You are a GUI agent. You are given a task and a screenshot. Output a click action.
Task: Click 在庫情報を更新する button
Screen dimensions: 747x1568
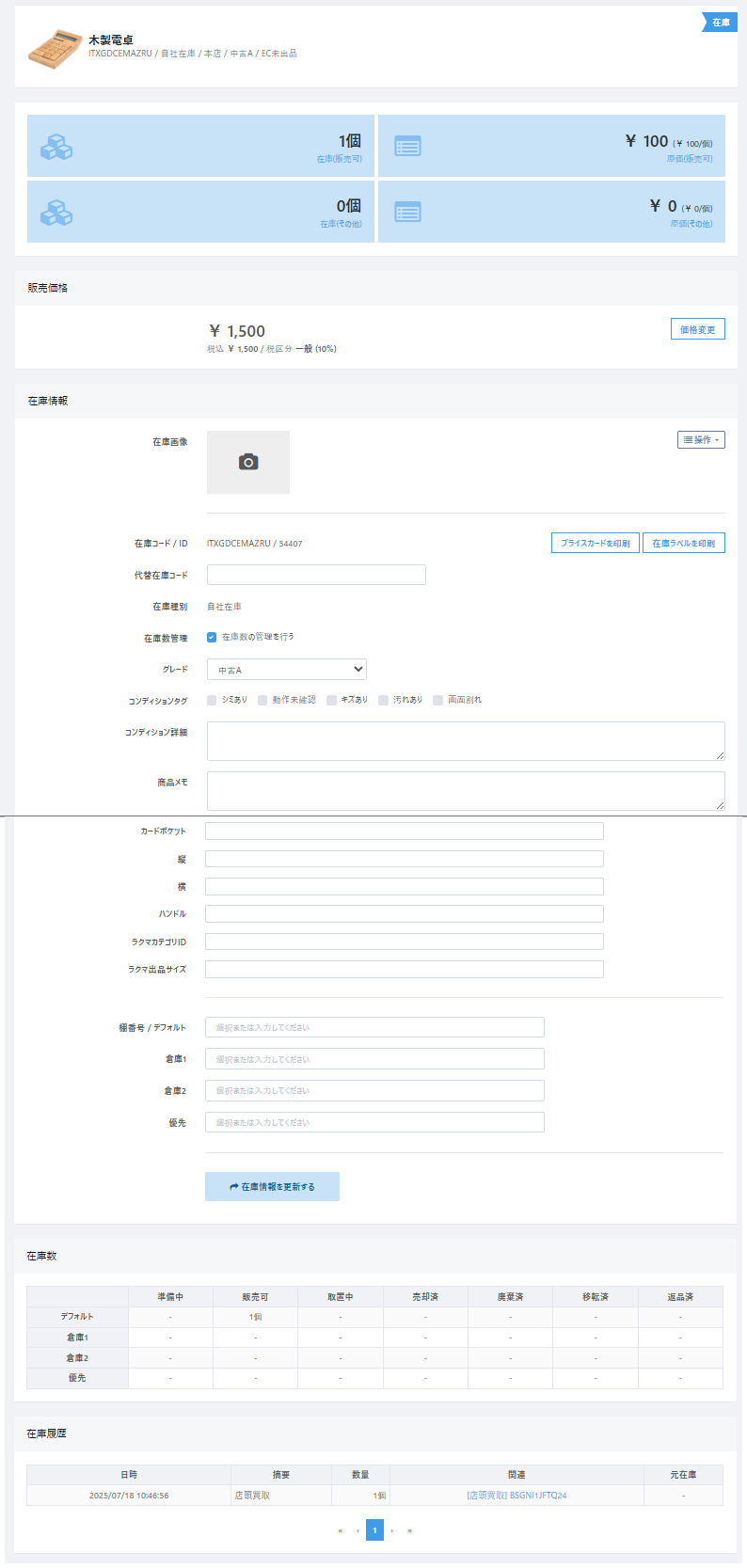(272, 1186)
